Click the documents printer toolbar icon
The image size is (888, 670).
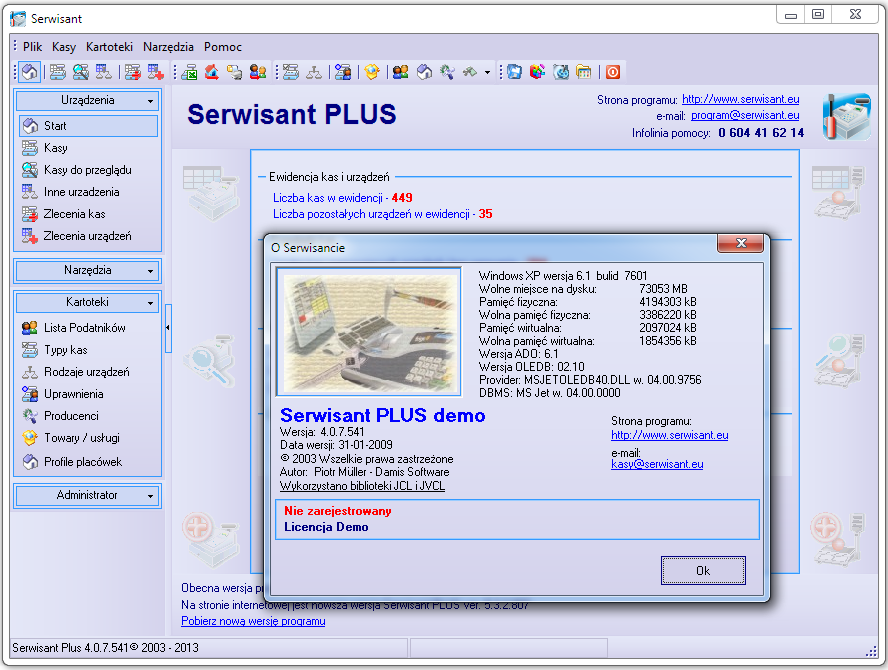pyautogui.click(x=234, y=72)
